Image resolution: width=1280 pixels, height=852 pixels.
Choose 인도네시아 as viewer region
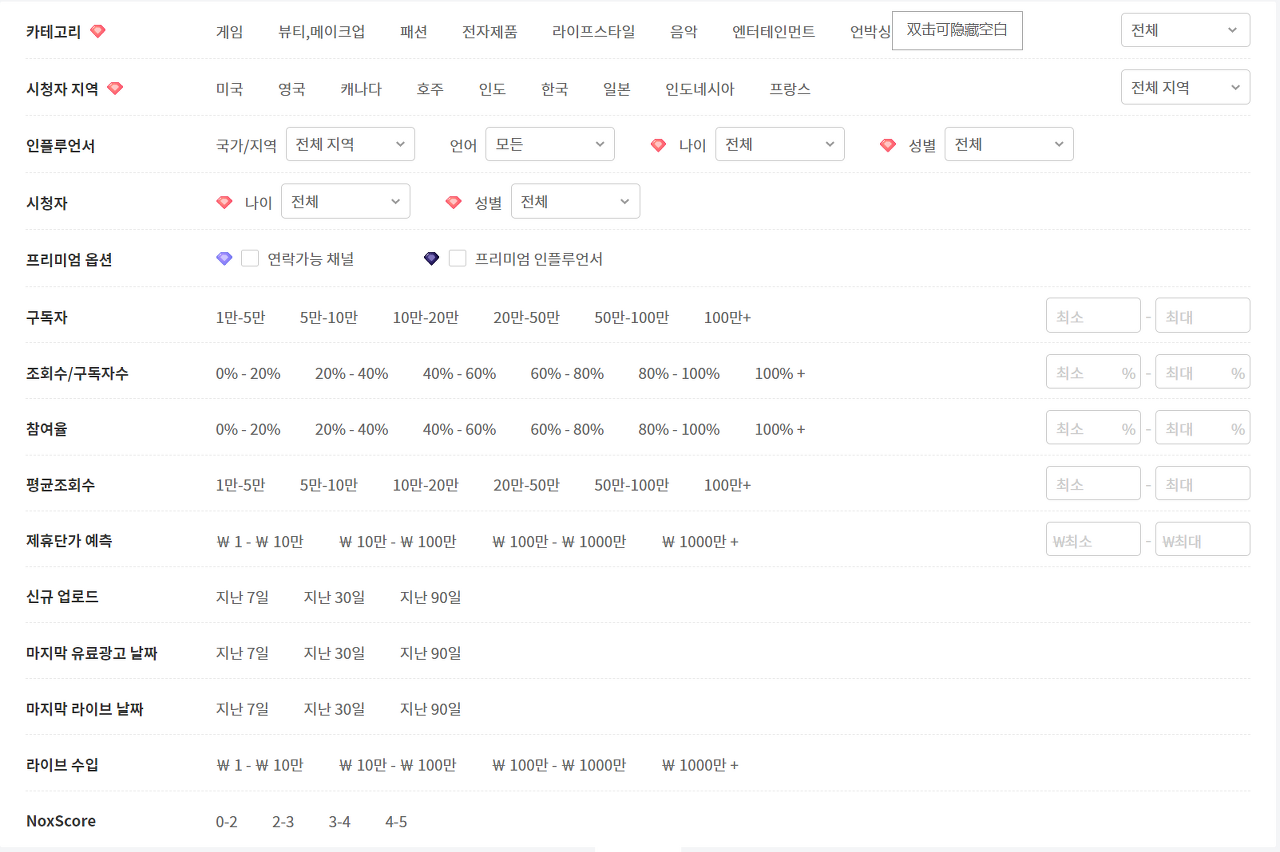(699, 88)
